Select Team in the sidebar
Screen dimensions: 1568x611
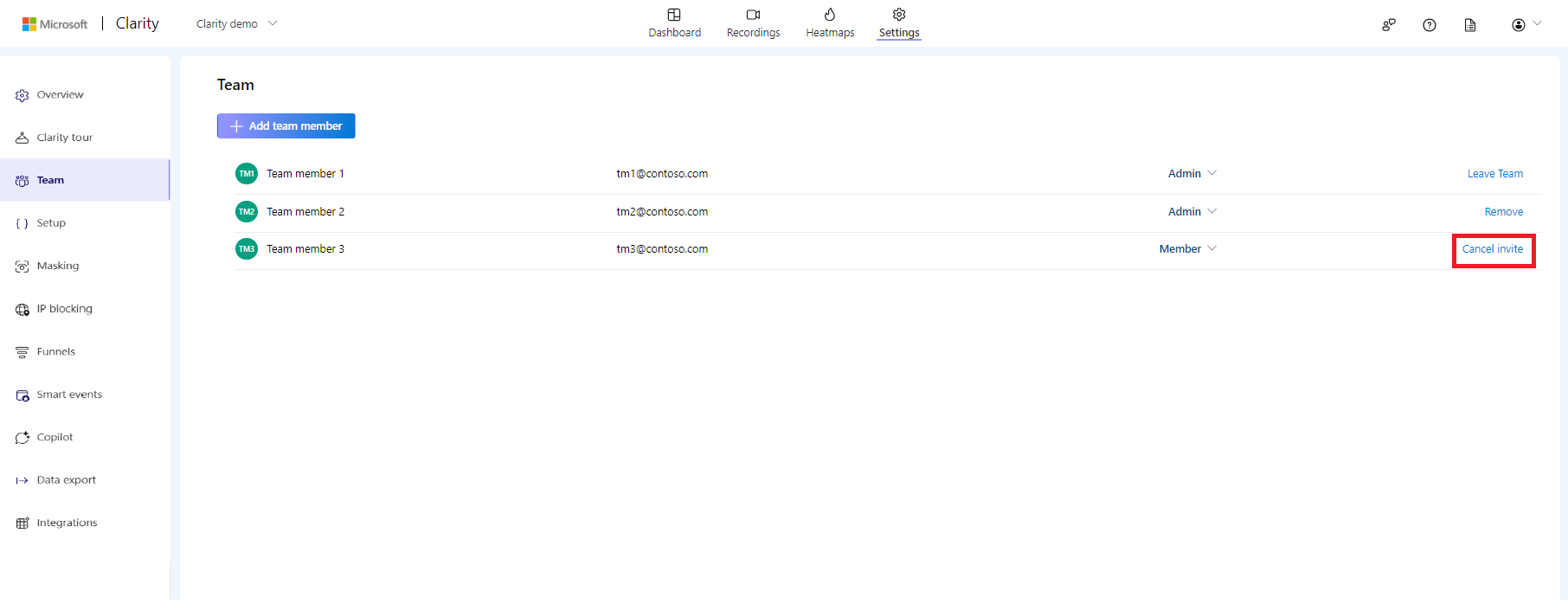click(85, 180)
